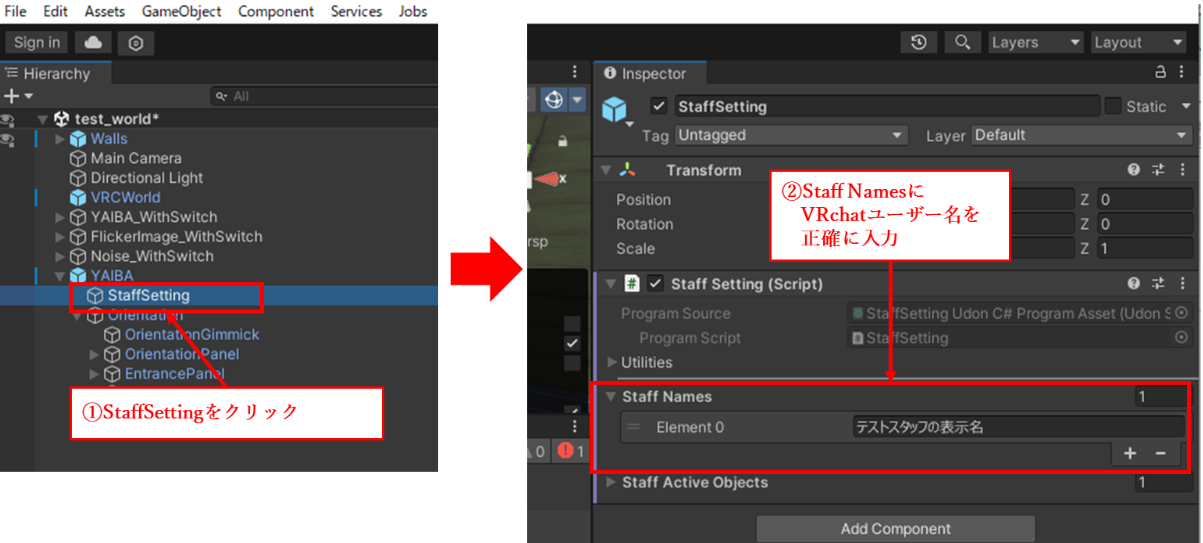Enable the Static checkbox

pos(1113,106)
